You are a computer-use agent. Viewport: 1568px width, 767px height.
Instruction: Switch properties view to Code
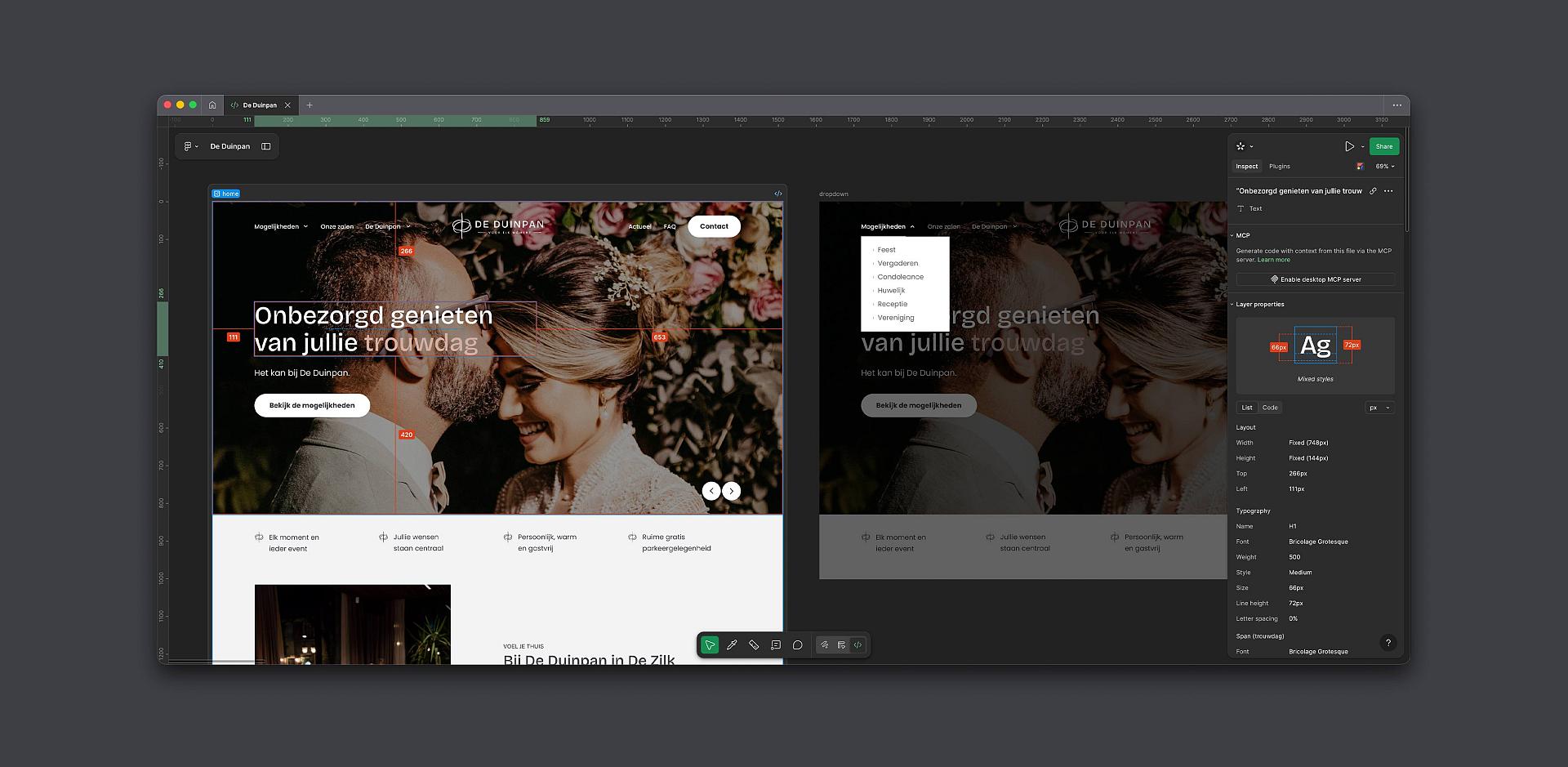1270,408
